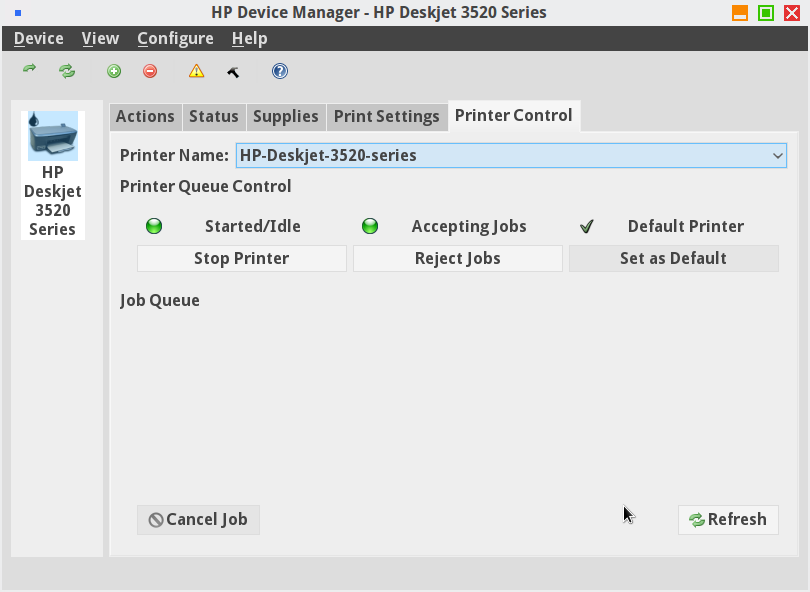Click the red minus remove device icon
This screenshot has width=810, height=592.
coord(150,71)
